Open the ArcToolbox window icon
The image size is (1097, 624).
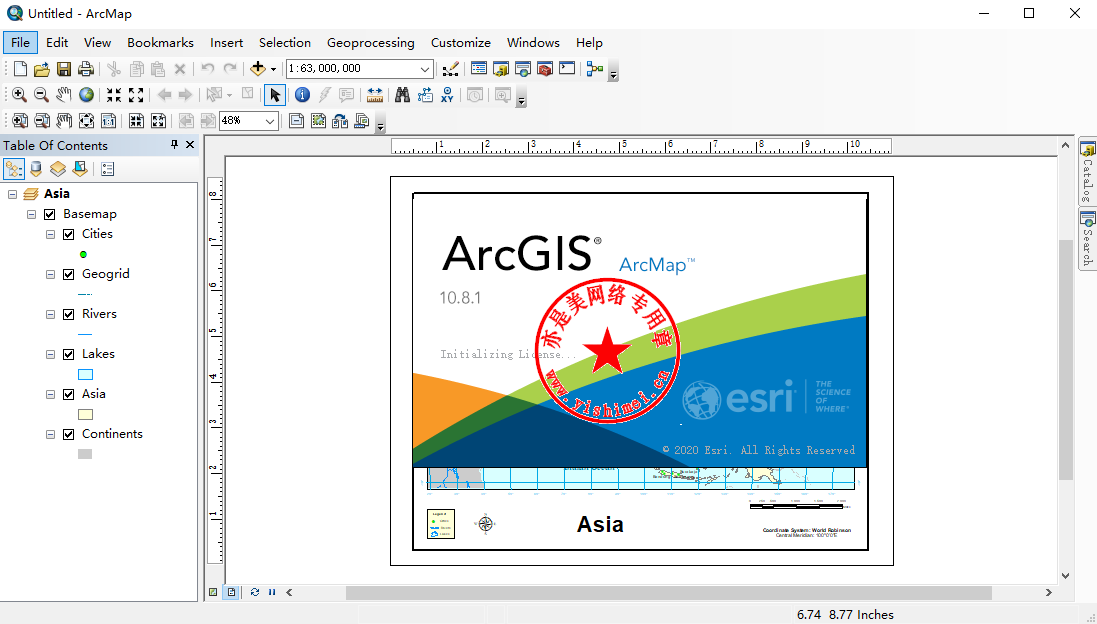click(x=545, y=69)
